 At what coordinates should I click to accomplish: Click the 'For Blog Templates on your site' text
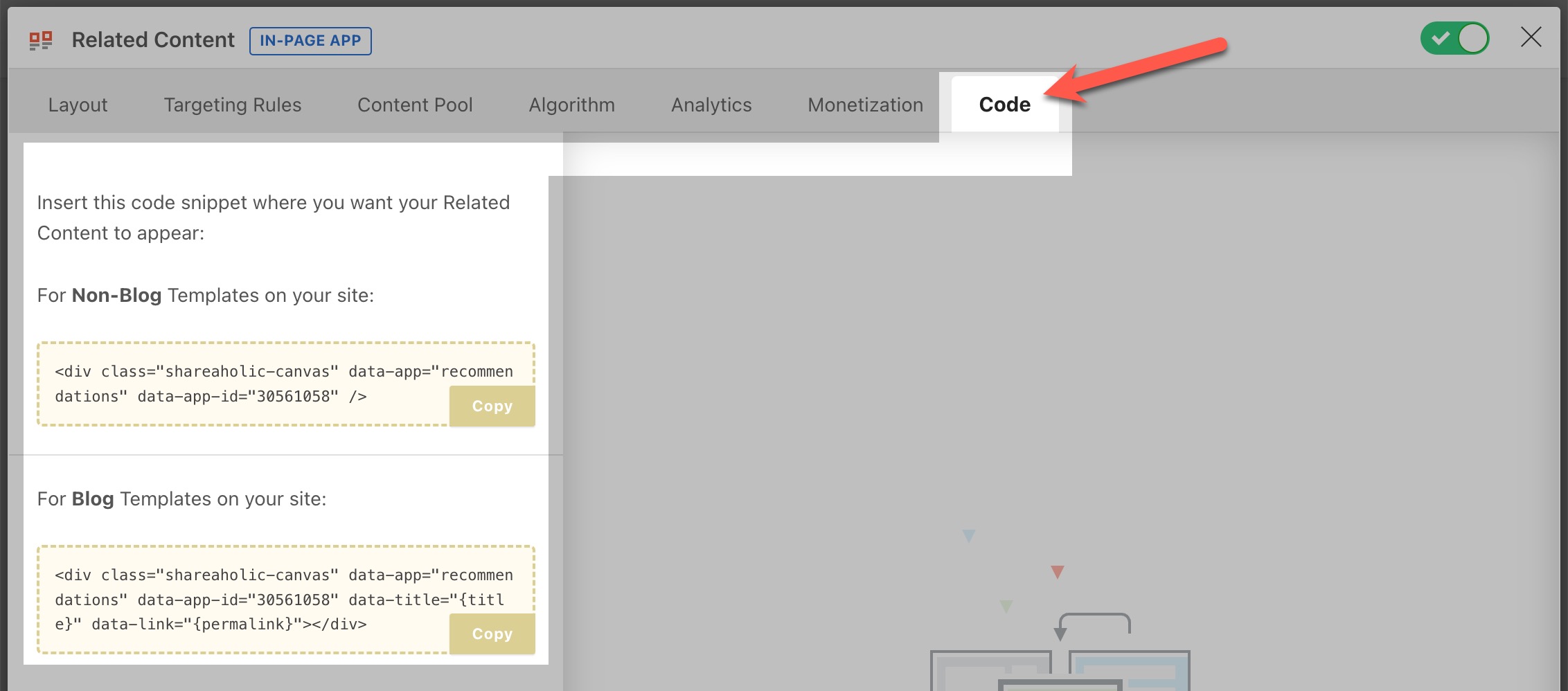(182, 499)
